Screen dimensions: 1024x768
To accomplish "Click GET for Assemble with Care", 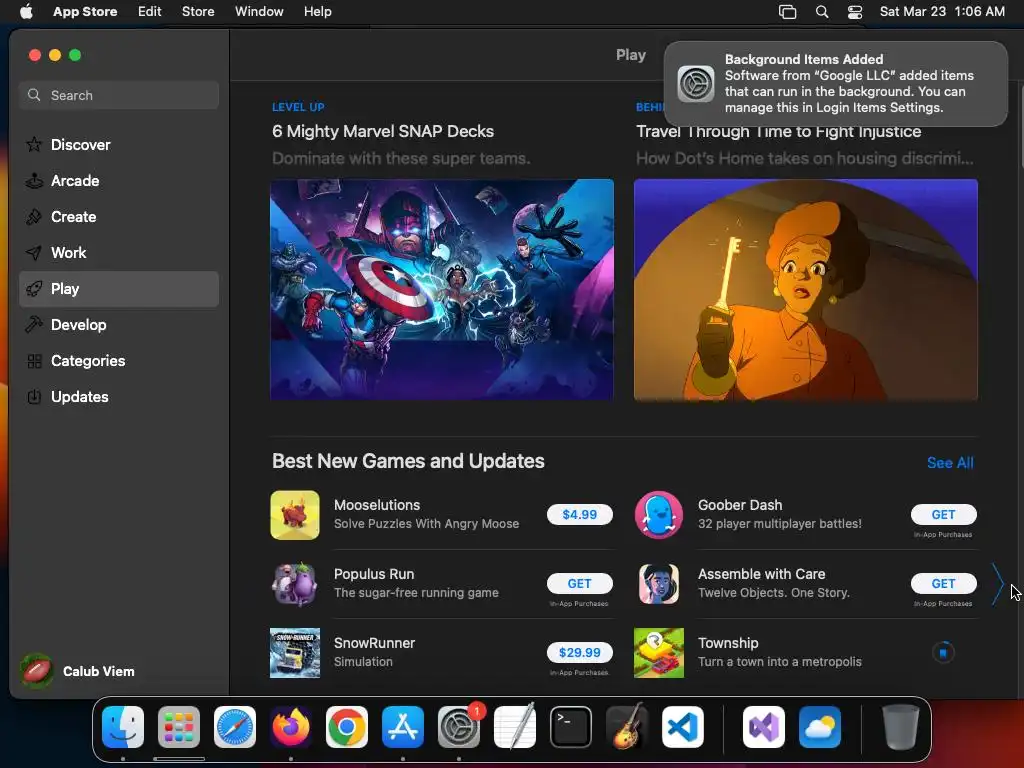I will pyautogui.click(x=944, y=583).
